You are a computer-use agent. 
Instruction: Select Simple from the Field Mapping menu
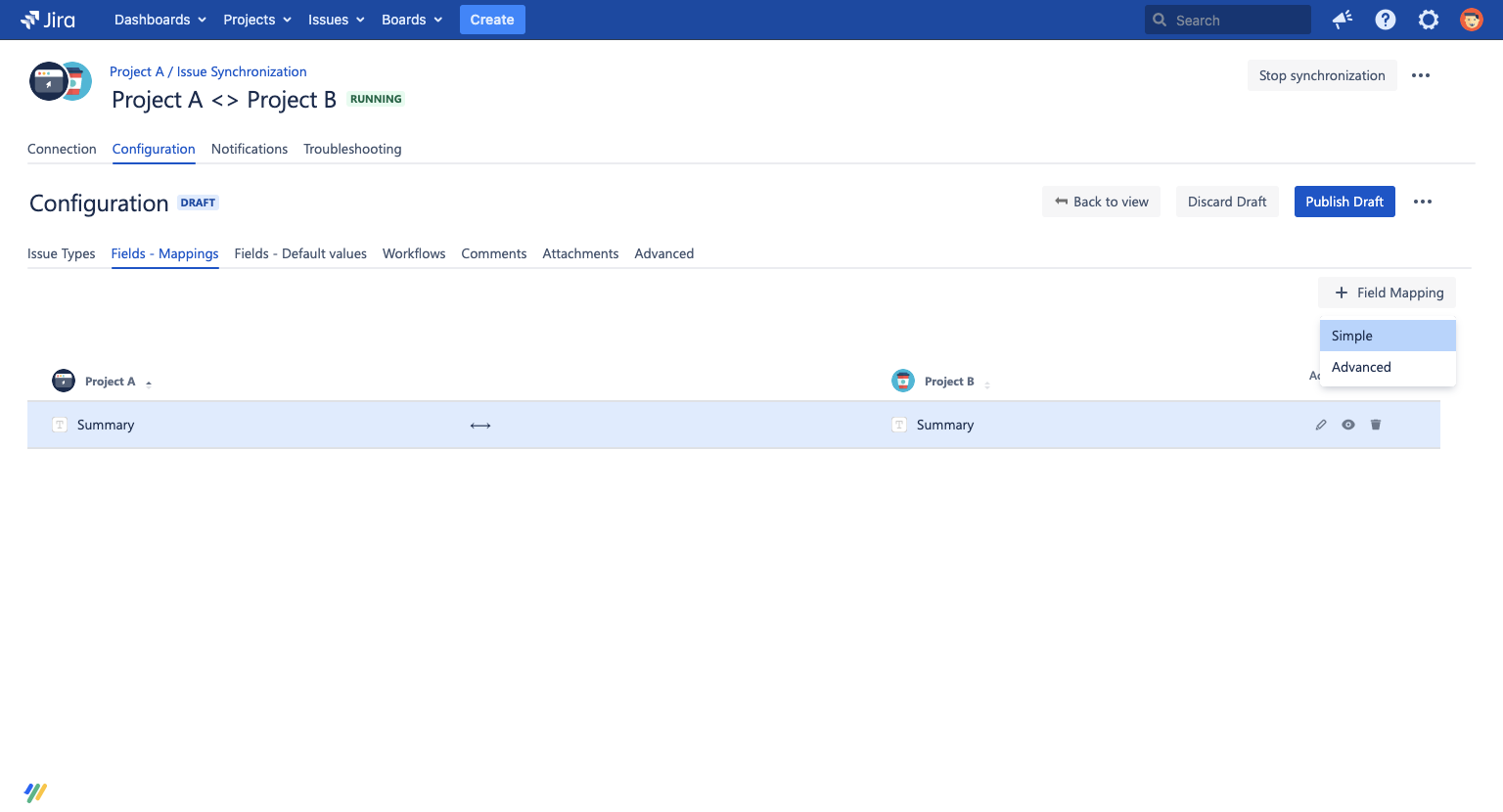1388,336
